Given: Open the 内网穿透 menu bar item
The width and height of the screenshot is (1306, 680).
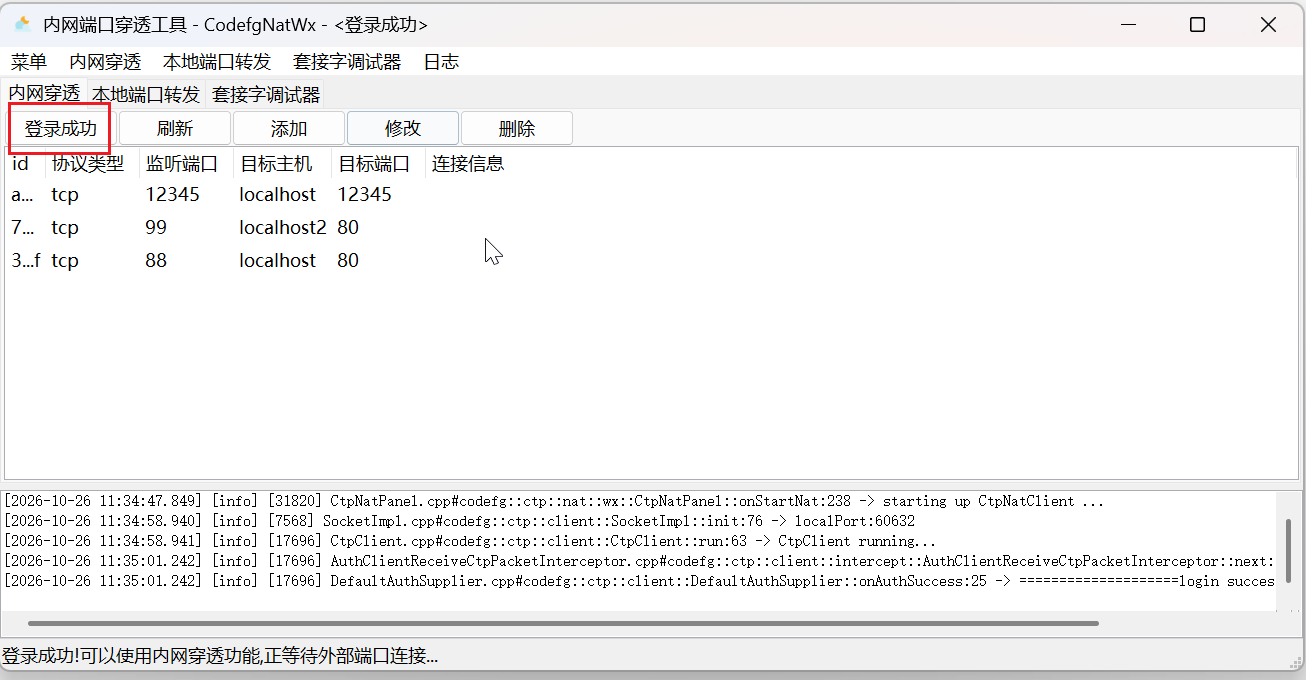Looking at the screenshot, I should (105, 62).
